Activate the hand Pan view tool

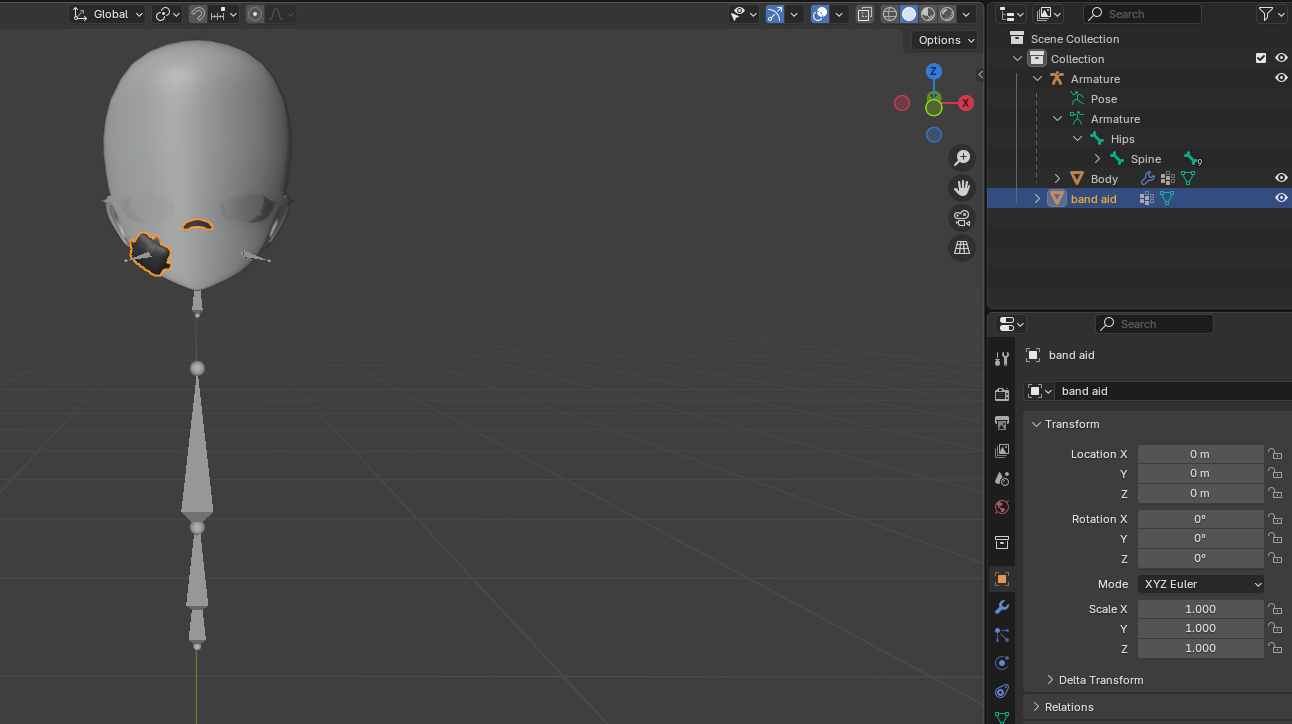point(962,188)
